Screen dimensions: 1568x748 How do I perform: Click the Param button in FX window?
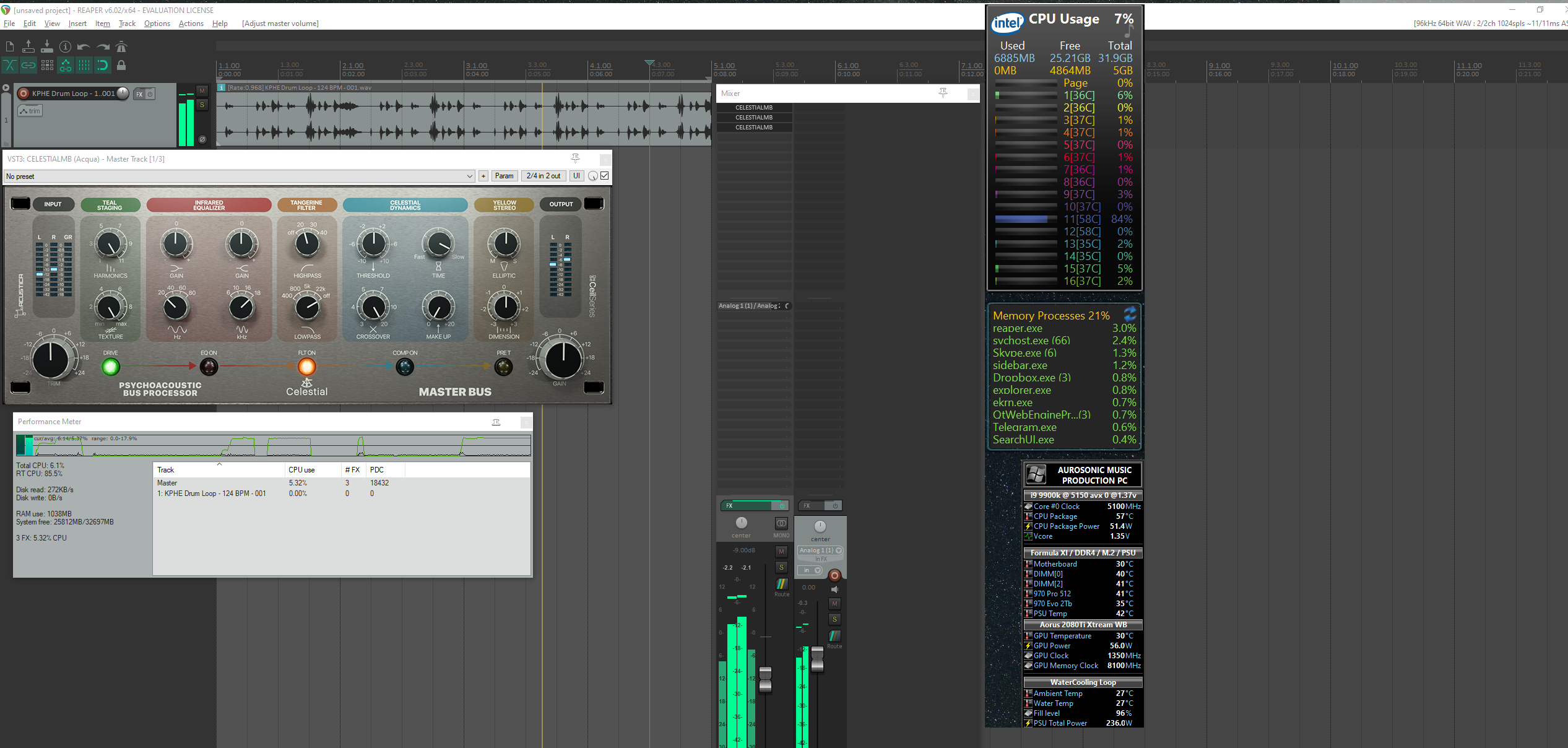pos(505,176)
